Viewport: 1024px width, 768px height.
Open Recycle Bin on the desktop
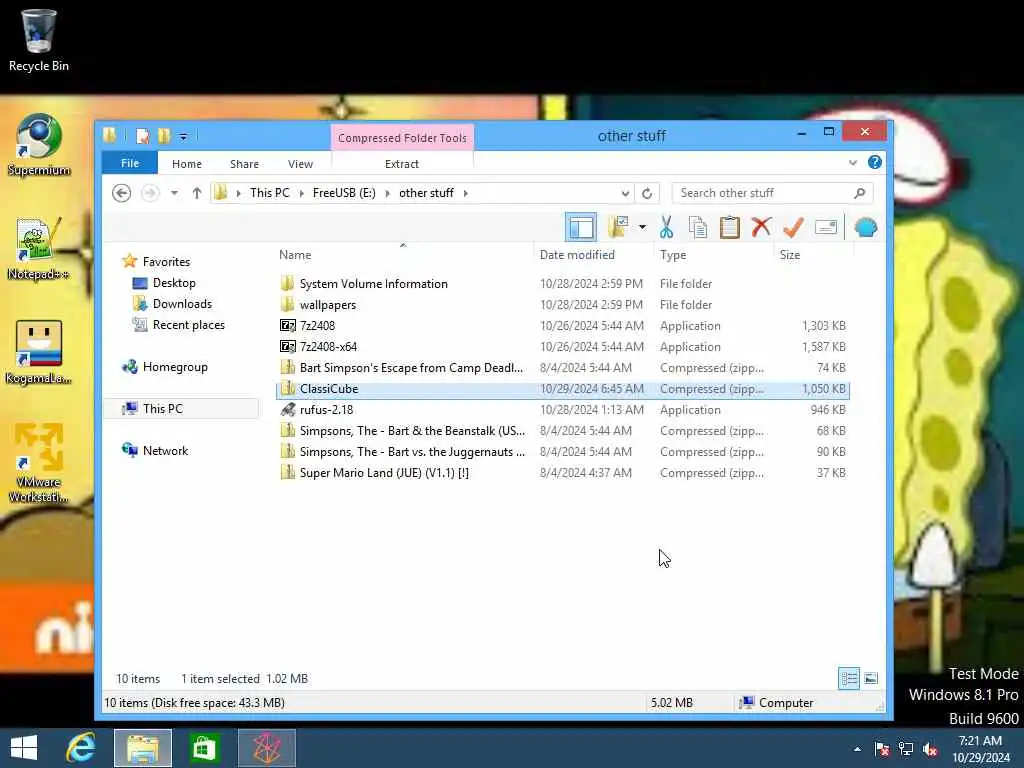pyautogui.click(x=39, y=40)
